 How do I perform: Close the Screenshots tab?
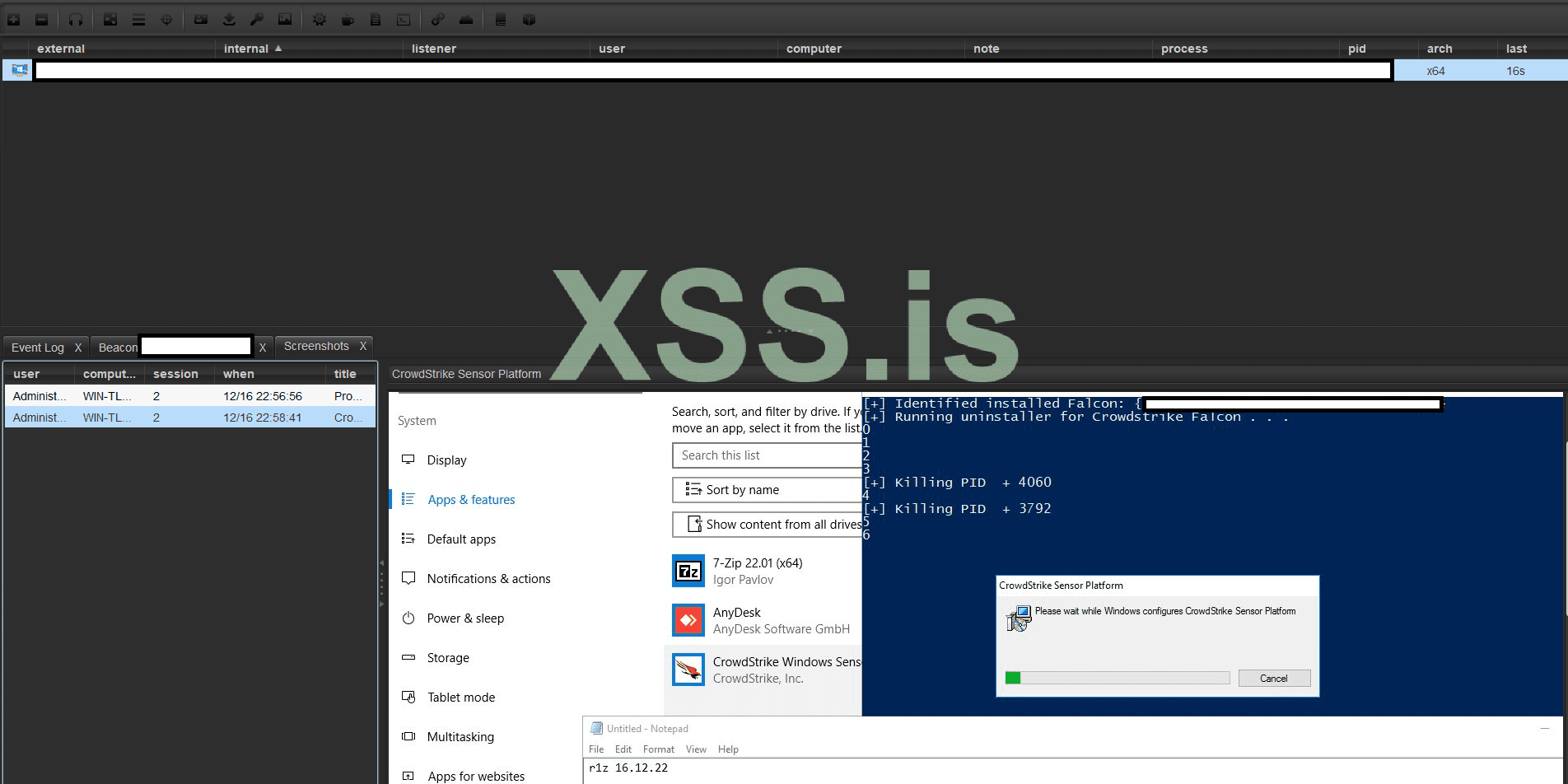pyautogui.click(x=362, y=346)
